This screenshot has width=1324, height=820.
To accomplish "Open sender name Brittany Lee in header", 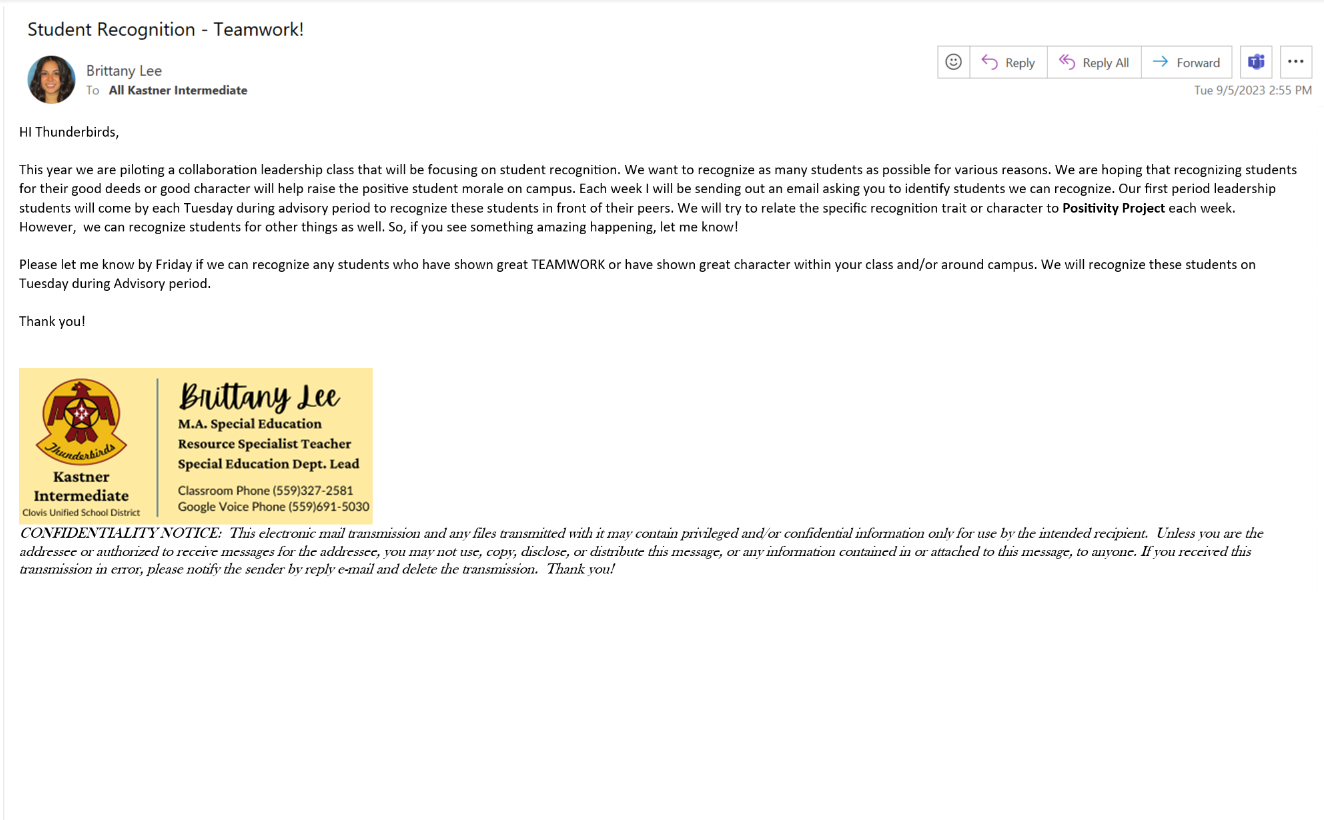I will [124, 71].
